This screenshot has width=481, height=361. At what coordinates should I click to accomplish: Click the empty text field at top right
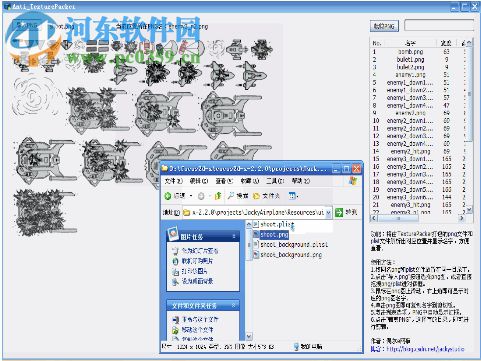(439, 25)
